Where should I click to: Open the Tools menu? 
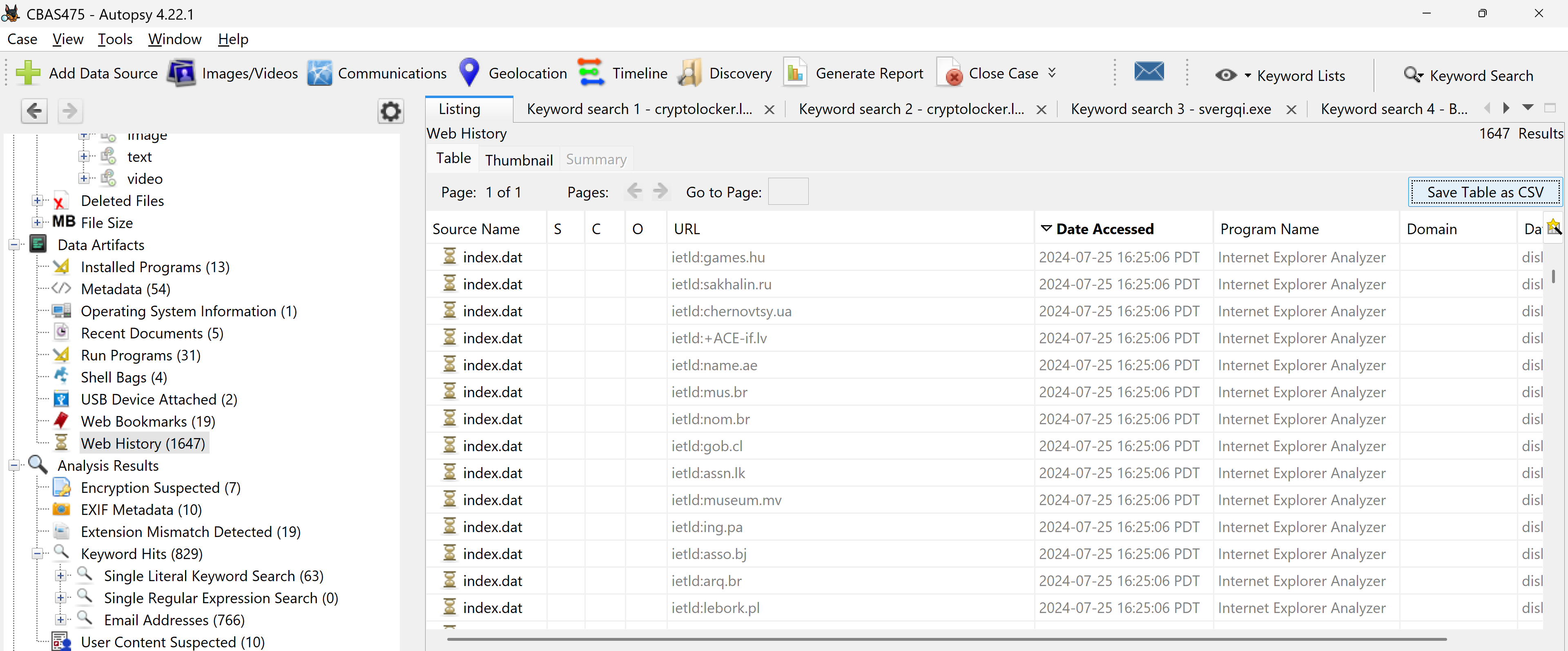point(115,39)
